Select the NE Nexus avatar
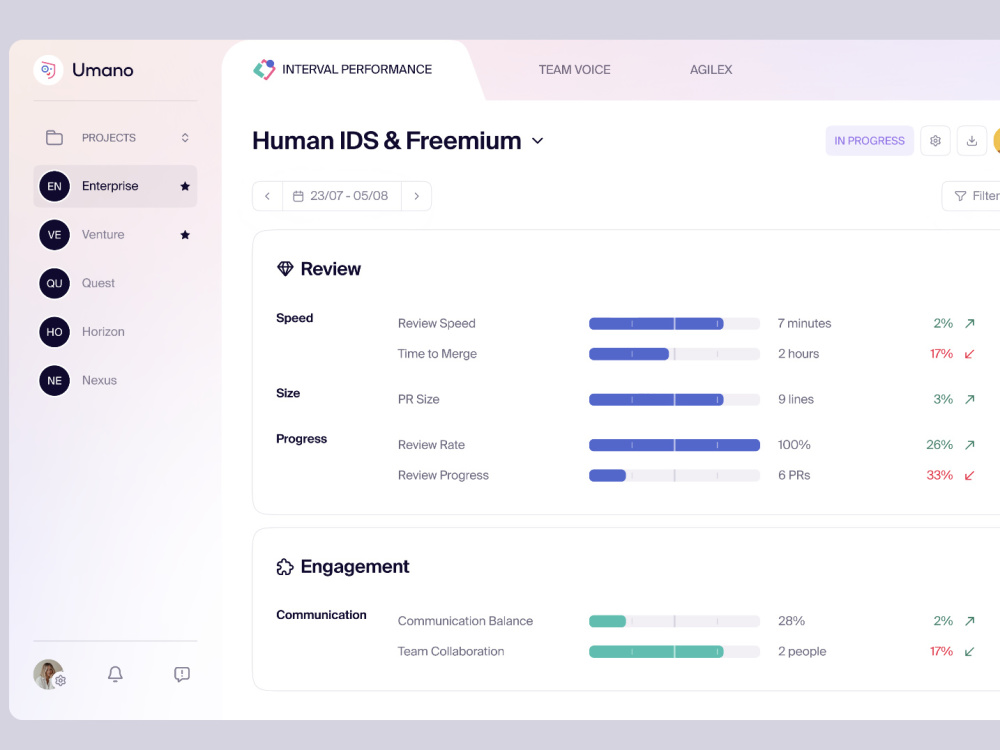 point(54,380)
